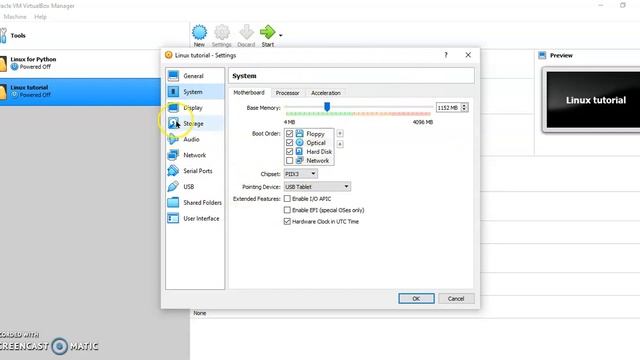
Task: Enable I/O APIC checkbox
Action: pyautogui.click(x=287, y=199)
